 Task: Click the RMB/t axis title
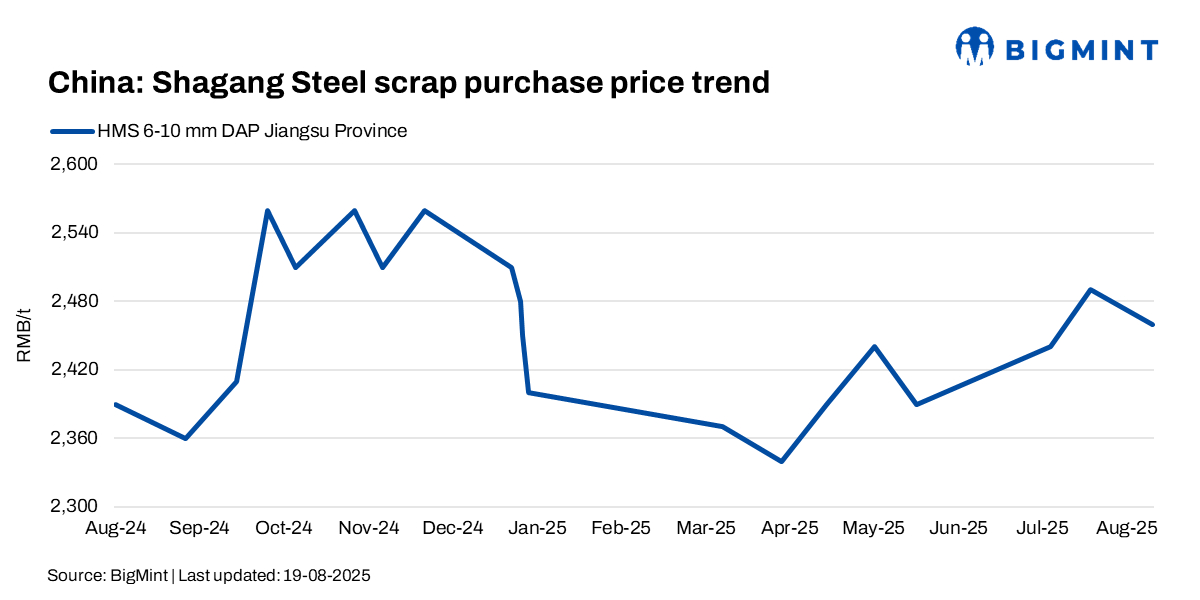[24, 335]
